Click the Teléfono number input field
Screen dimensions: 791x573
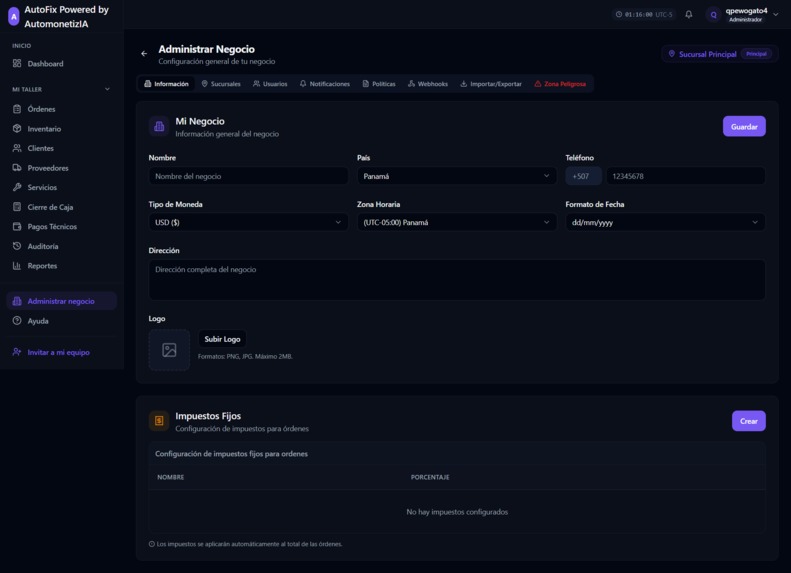coord(686,176)
